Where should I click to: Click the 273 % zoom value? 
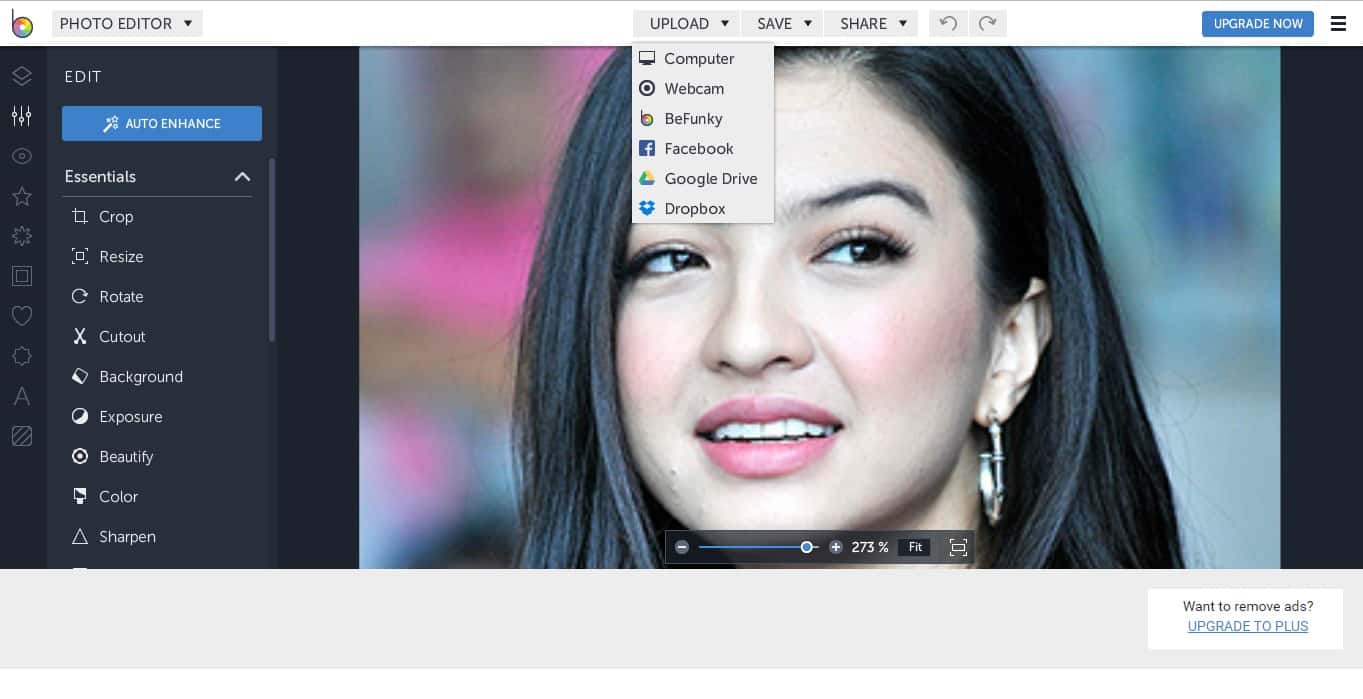pyautogui.click(x=869, y=547)
